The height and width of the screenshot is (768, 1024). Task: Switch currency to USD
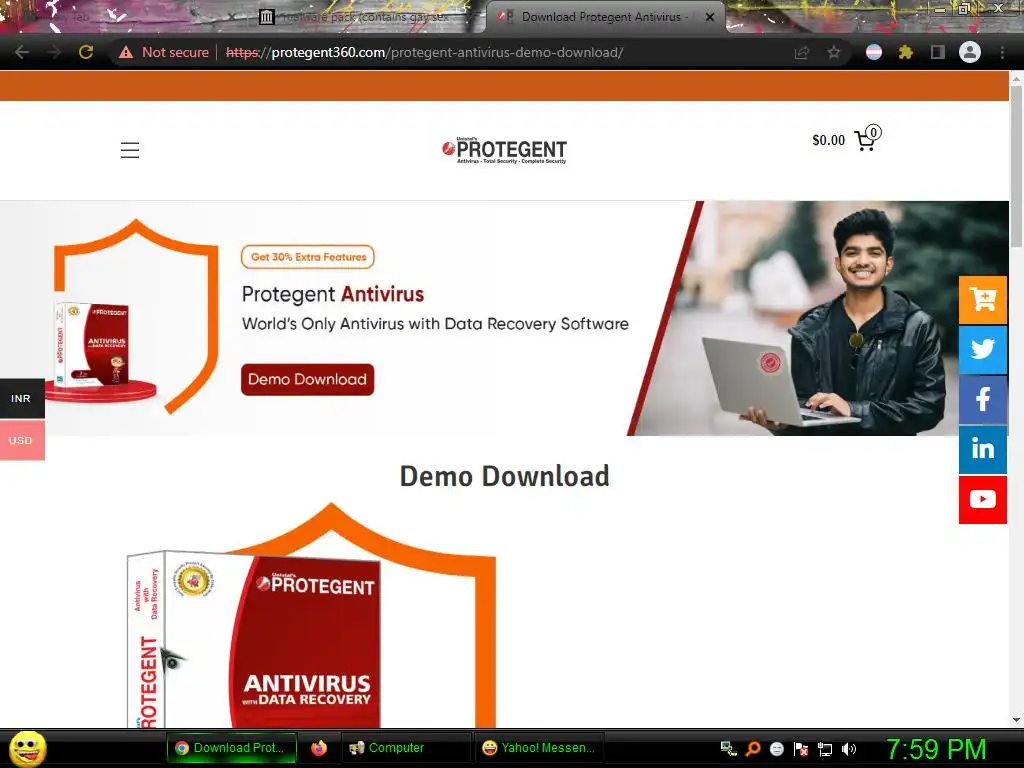(22, 440)
